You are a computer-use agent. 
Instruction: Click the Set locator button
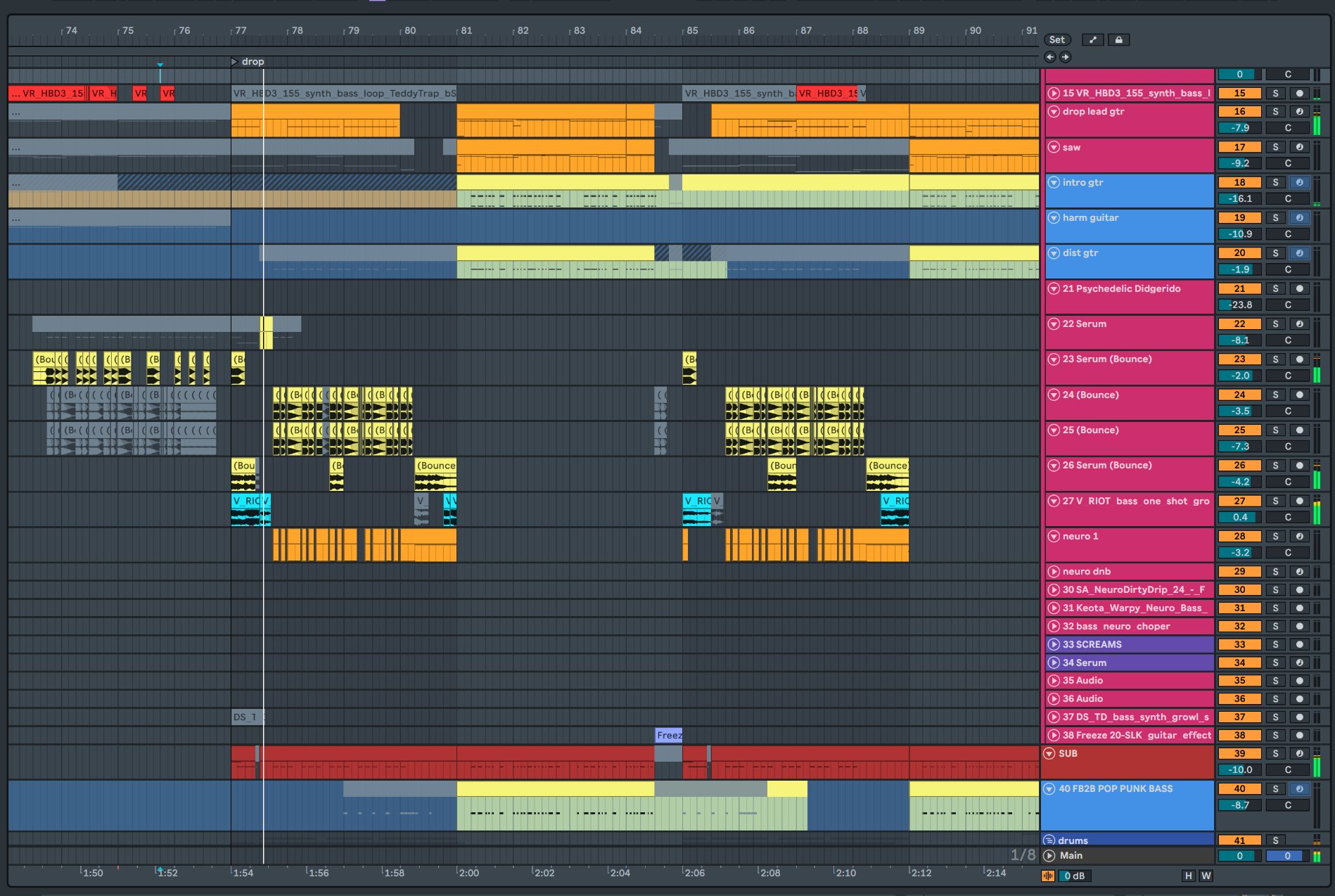click(x=1056, y=40)
